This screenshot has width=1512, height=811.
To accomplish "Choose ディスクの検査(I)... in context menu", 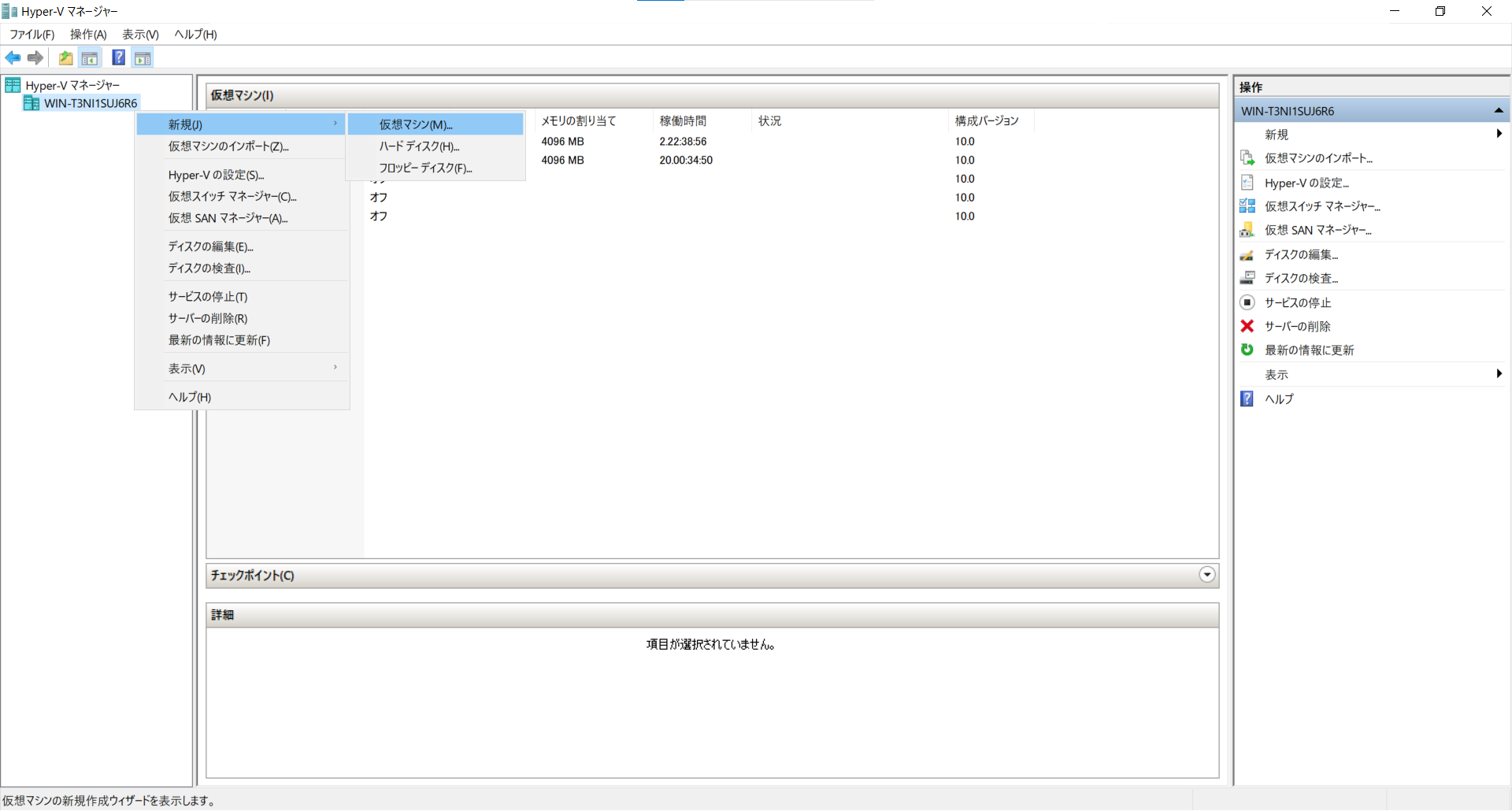I will 242,268.
